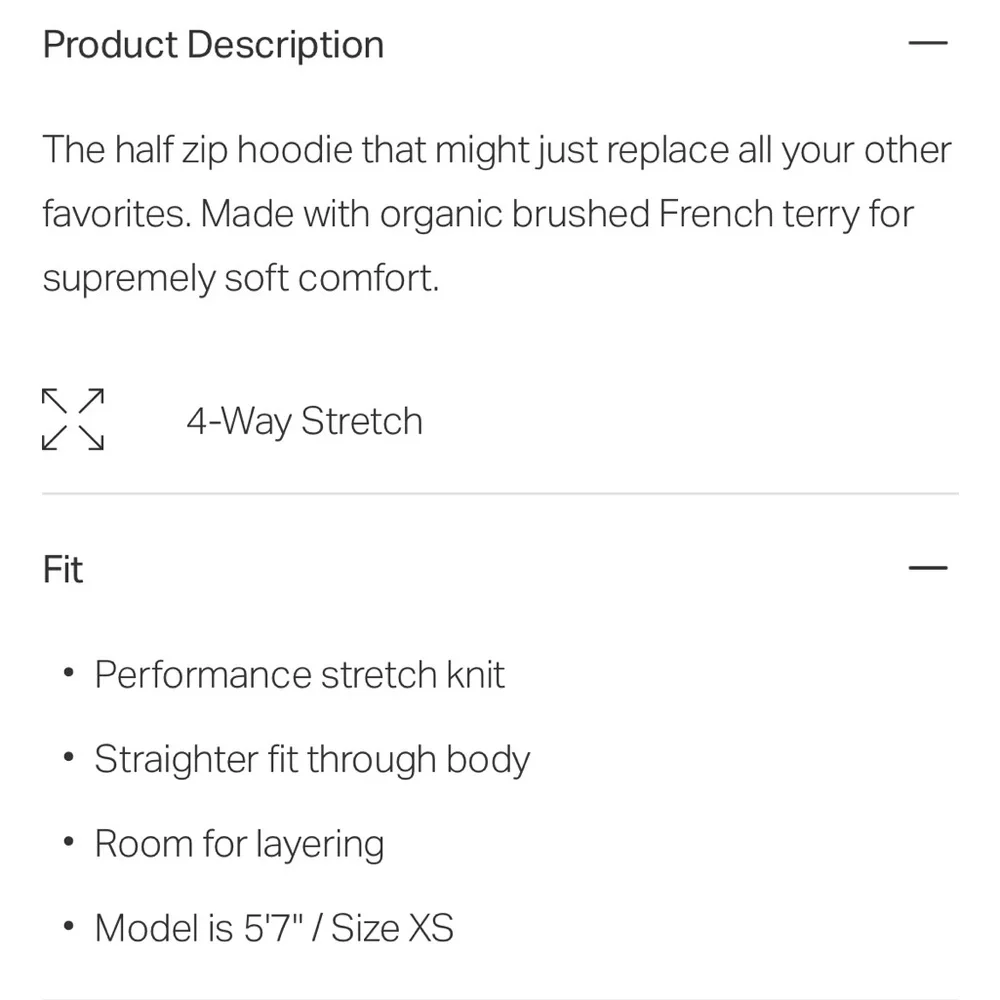1000x1000 pixels.
Task: Click the word 'favorites' in the description
Action: pos(115,214)
